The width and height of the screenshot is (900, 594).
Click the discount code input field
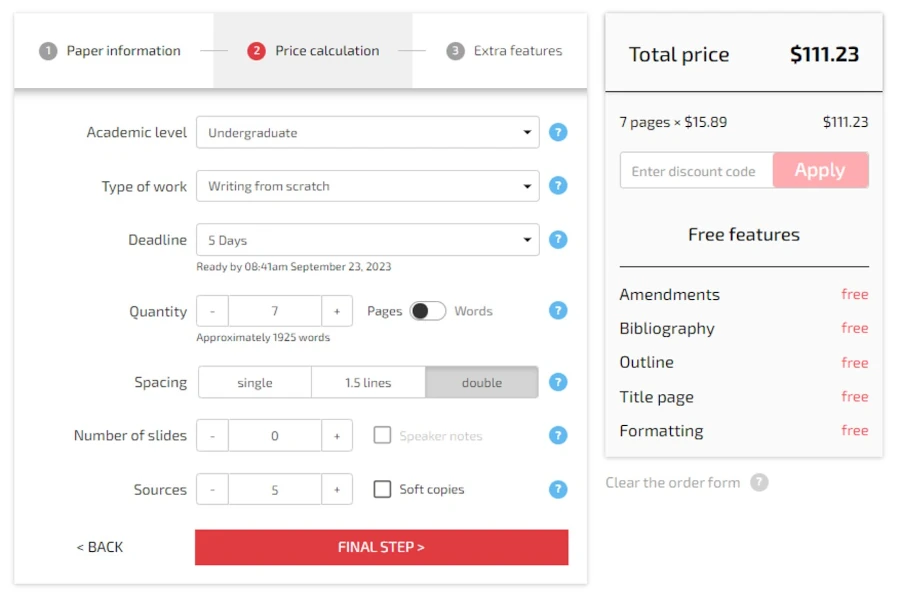coord(696,171)
